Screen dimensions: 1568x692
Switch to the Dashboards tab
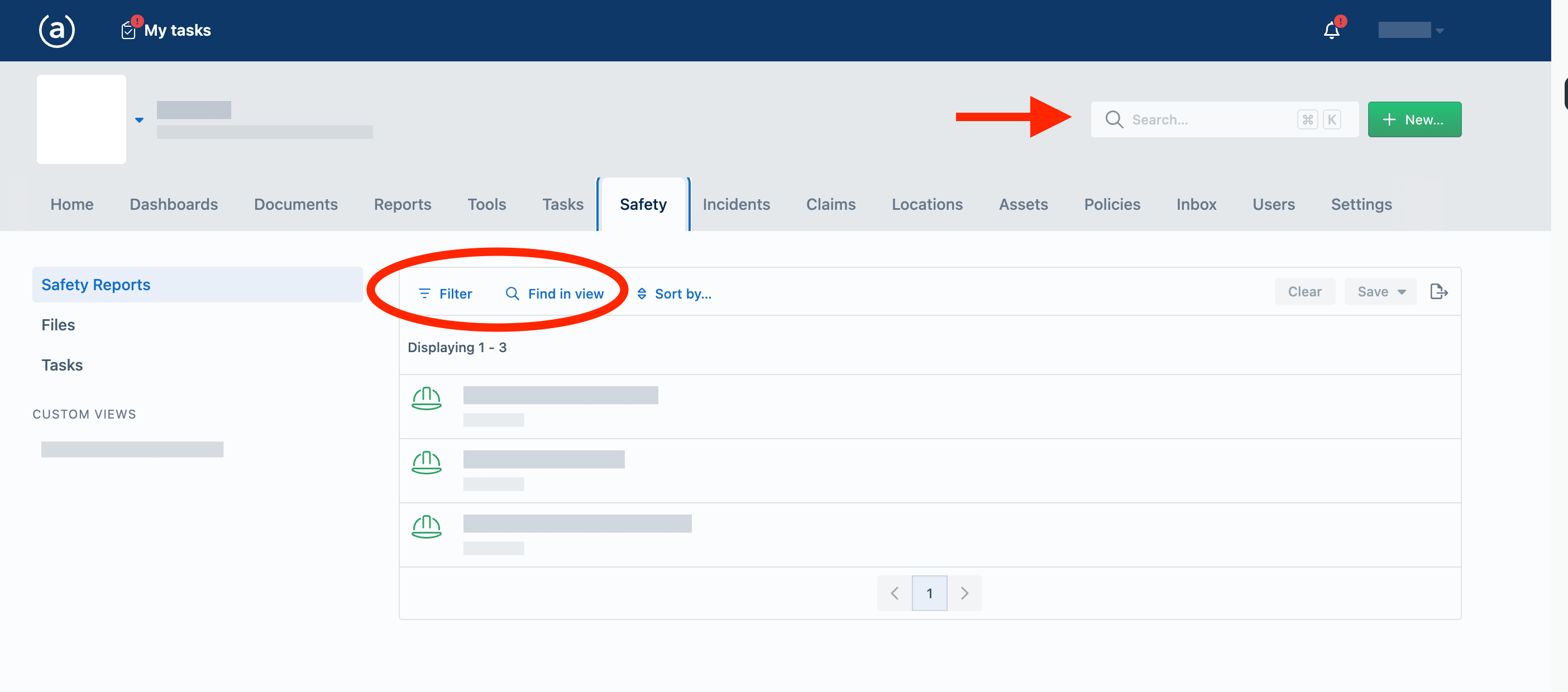pyautogui.click(x=174, y=204)
